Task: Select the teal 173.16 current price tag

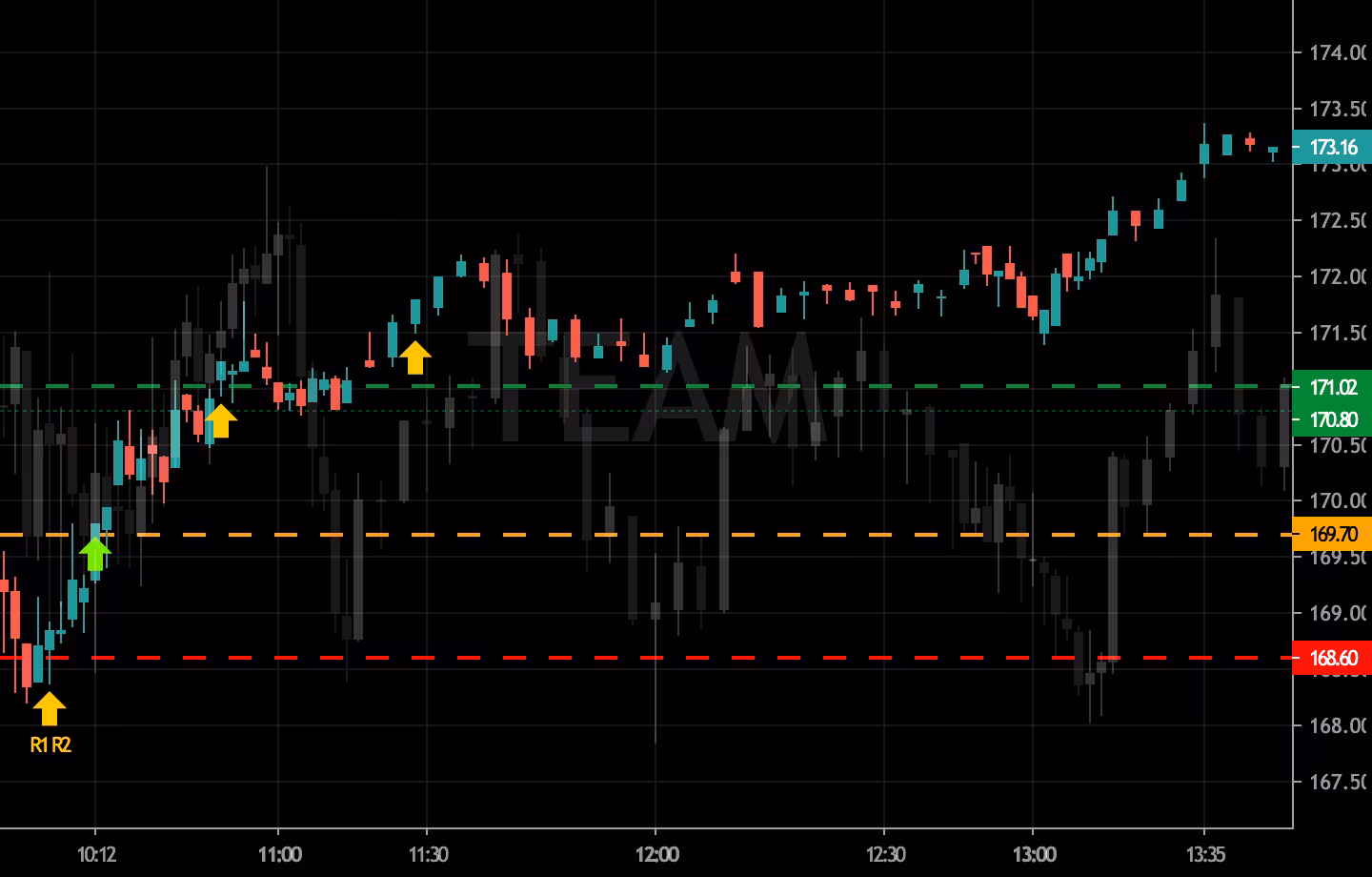Action: (1333, 147)
